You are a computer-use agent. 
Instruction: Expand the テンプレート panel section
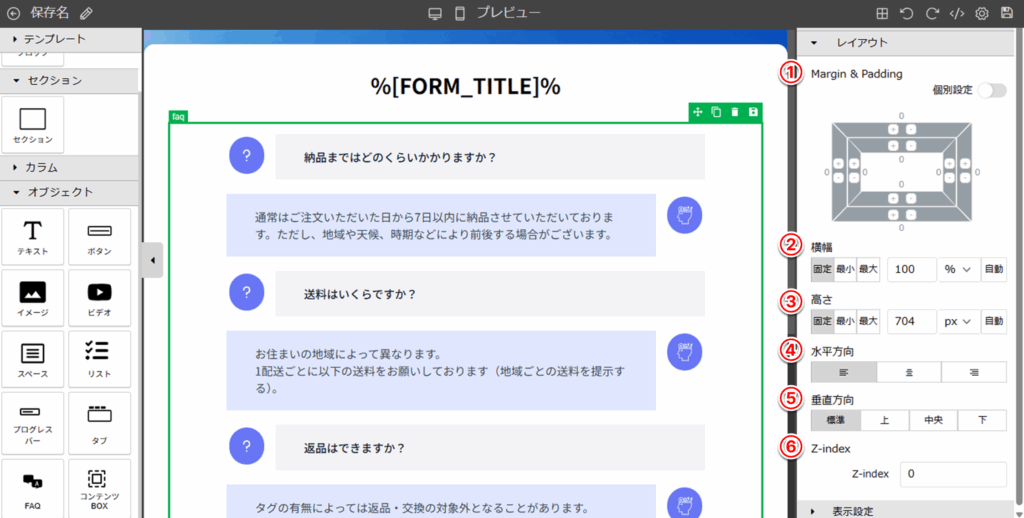(x=54, y=39)
